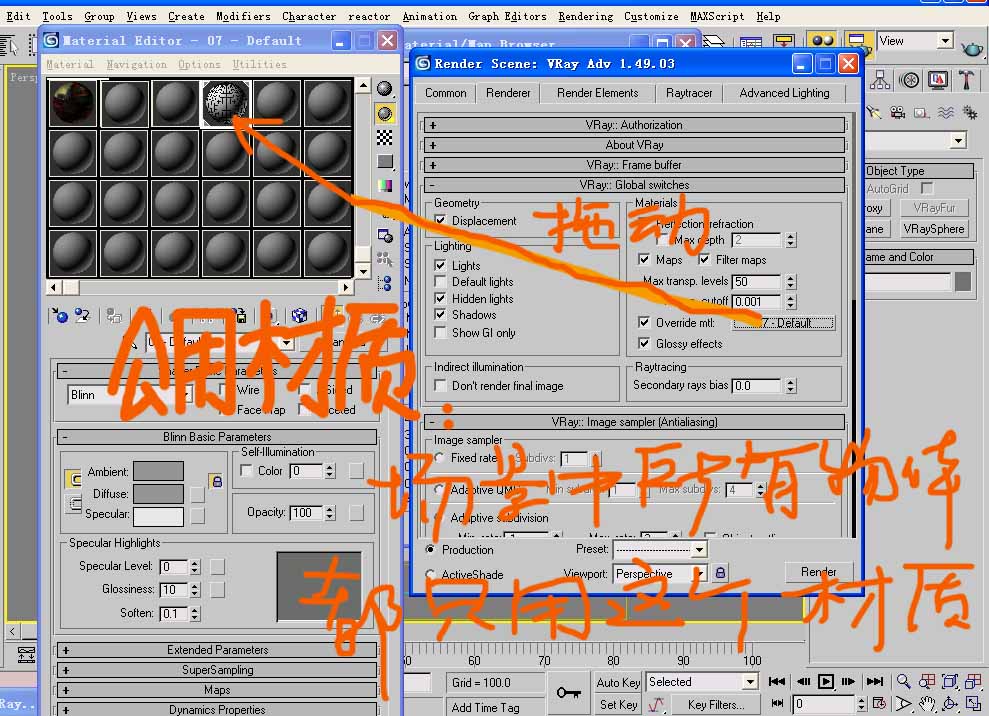Image resolution: width=989 pixels, height=716 pixels.
Task: Select the Pan hand icon near bottom right
Action: tap(928, 703)
